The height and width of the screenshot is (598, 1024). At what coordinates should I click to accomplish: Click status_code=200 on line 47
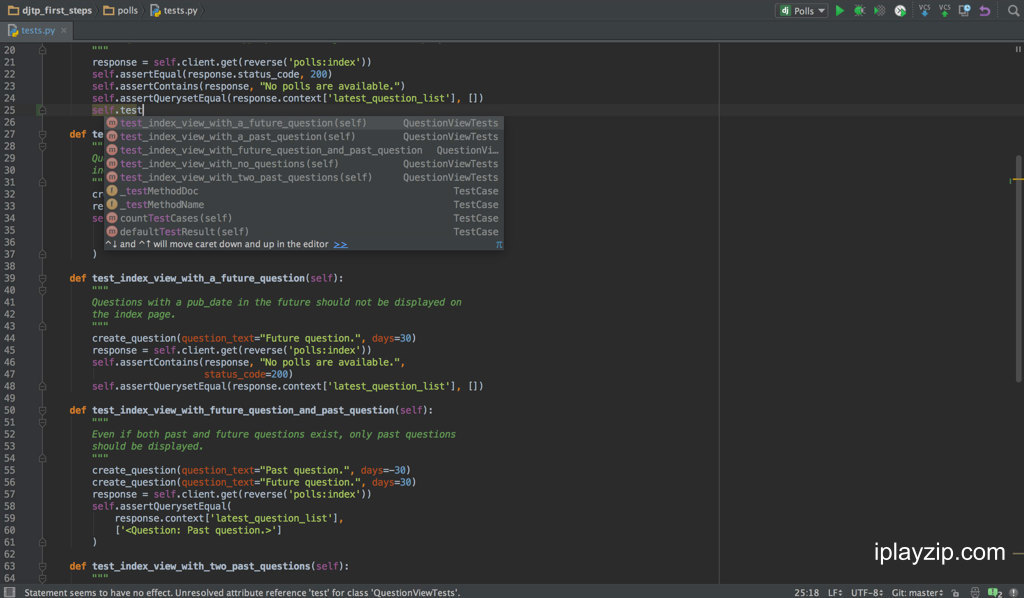pyautogui.click(x=246, y=374)
